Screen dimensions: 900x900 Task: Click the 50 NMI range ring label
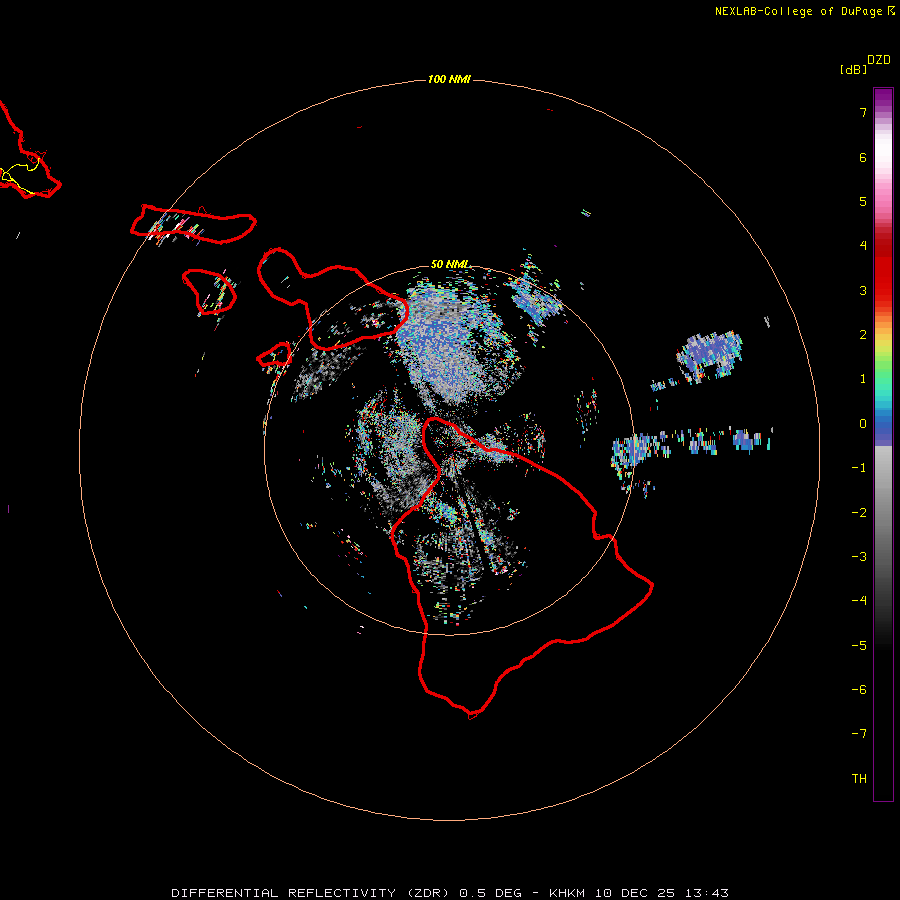click(x=449, y=264)
